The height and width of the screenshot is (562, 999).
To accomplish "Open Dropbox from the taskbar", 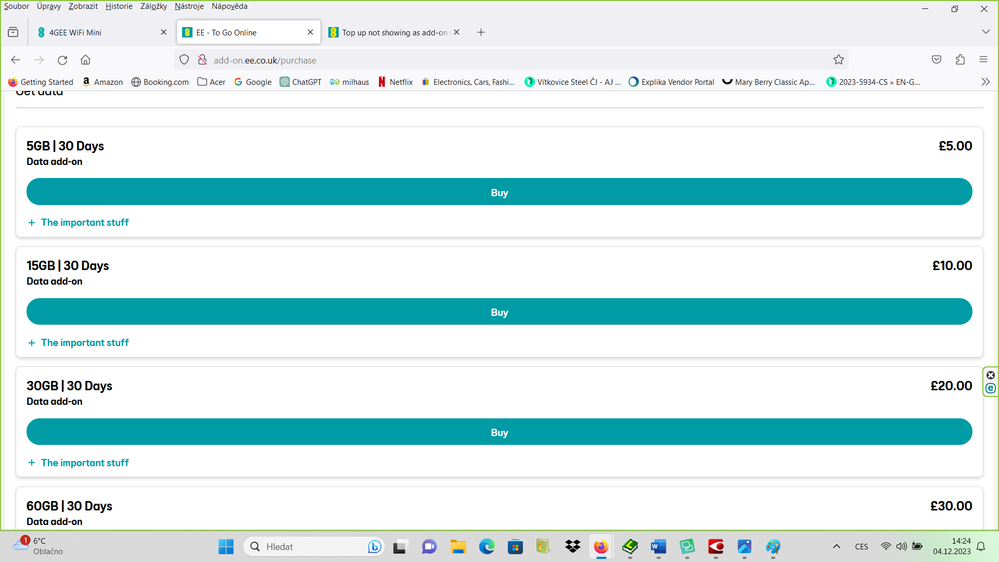I will coord(573,546).
